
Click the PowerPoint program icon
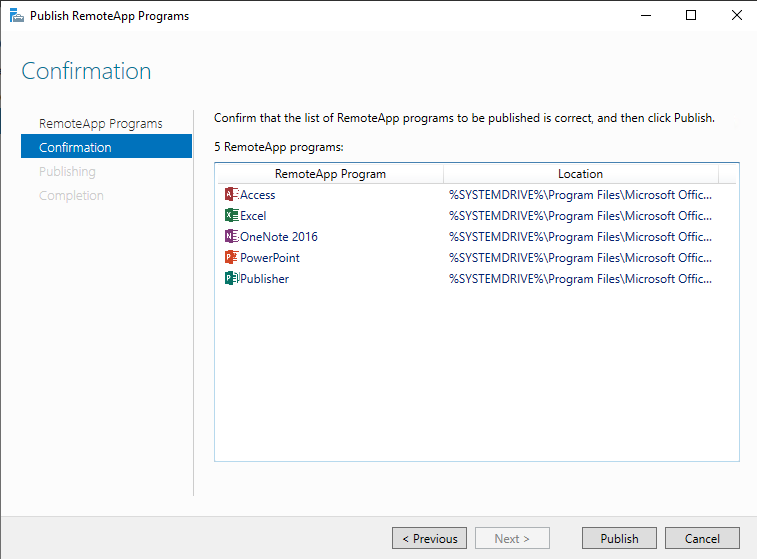pos(231,257)
